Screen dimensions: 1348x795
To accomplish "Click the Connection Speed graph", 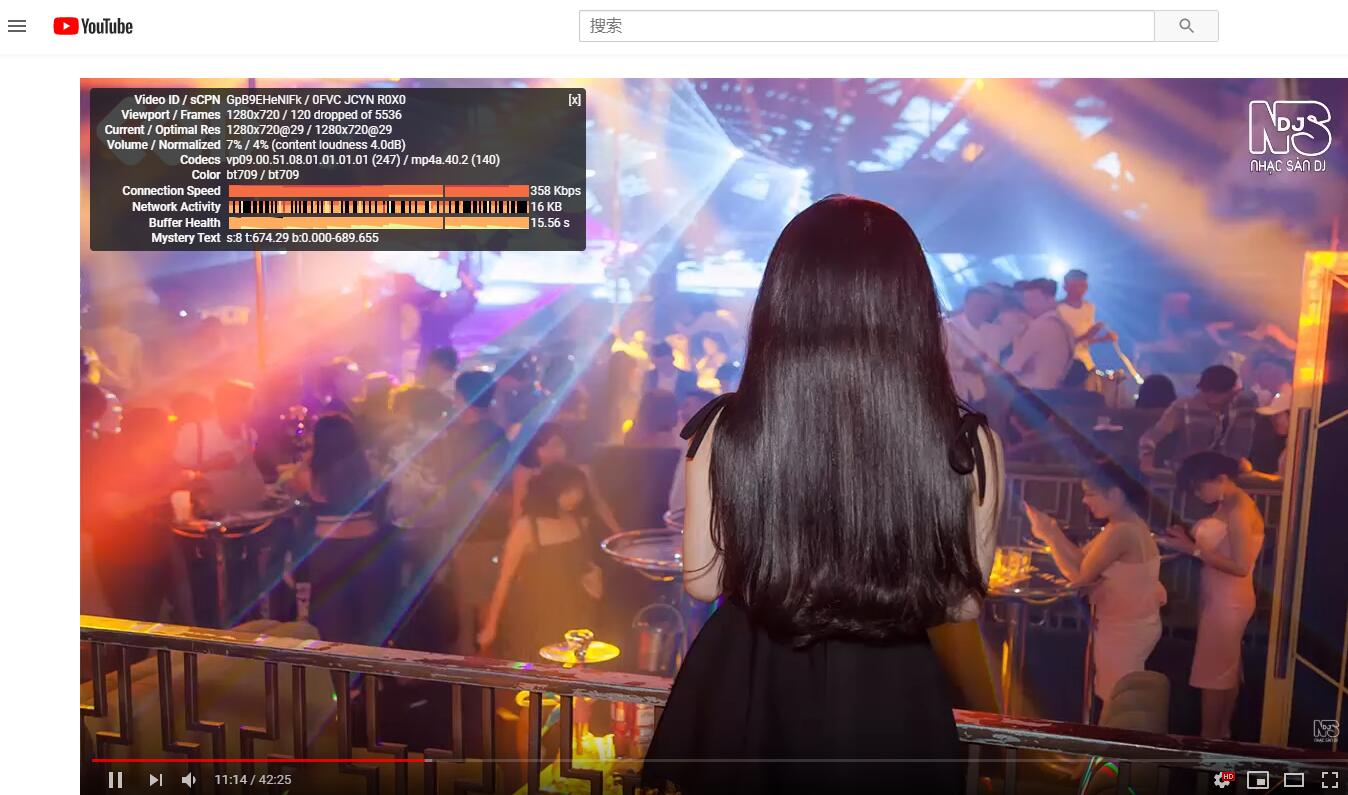I will 378,191.
